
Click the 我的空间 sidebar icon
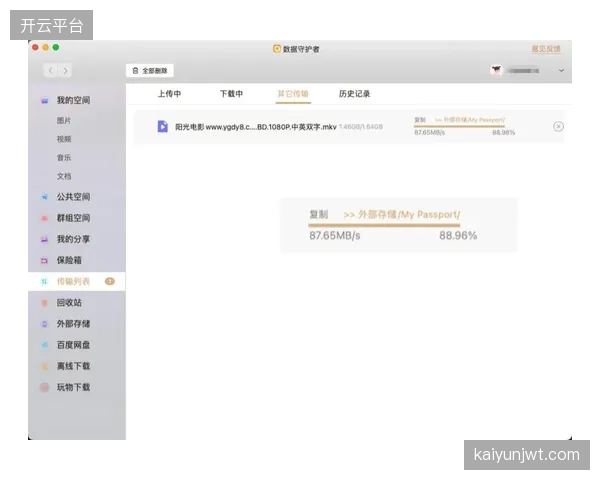pyautogui.click(x=45, y=101)
